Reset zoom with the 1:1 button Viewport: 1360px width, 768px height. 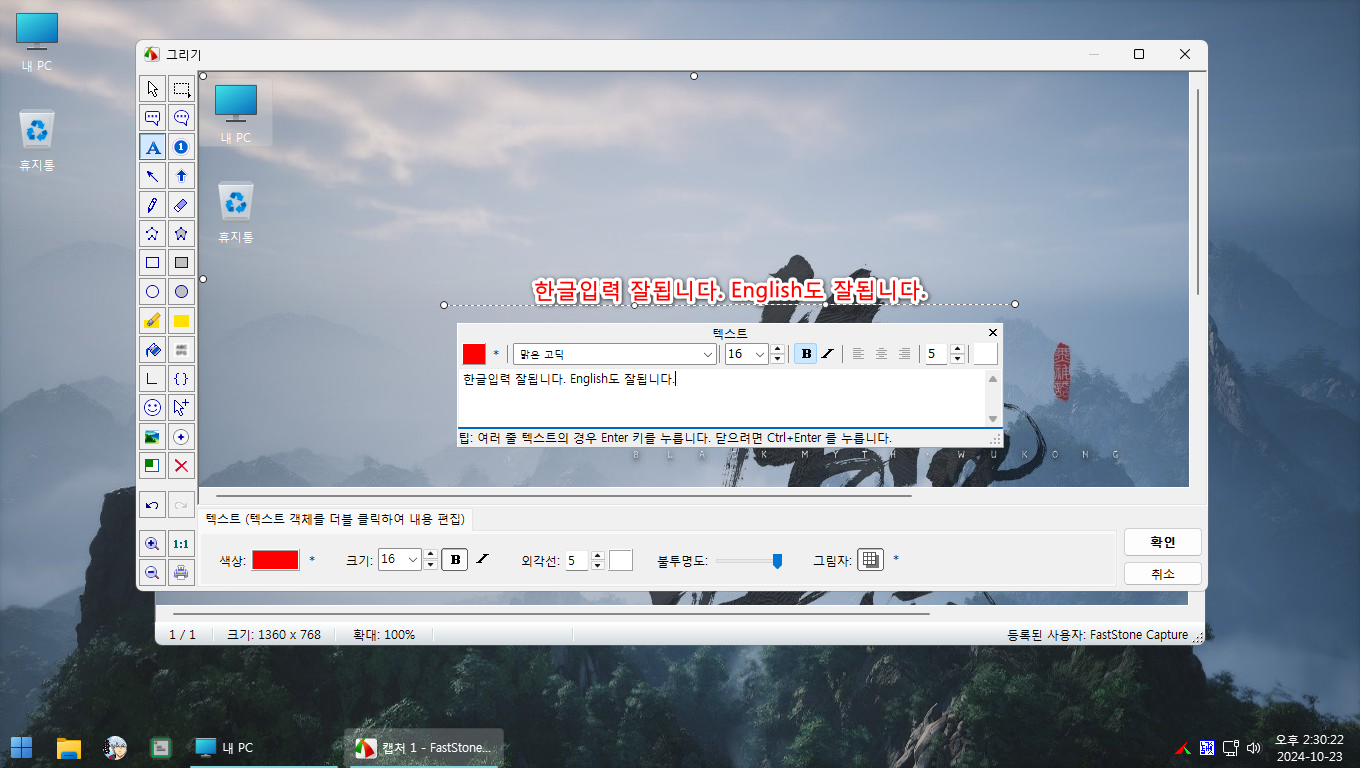point(181,544)
